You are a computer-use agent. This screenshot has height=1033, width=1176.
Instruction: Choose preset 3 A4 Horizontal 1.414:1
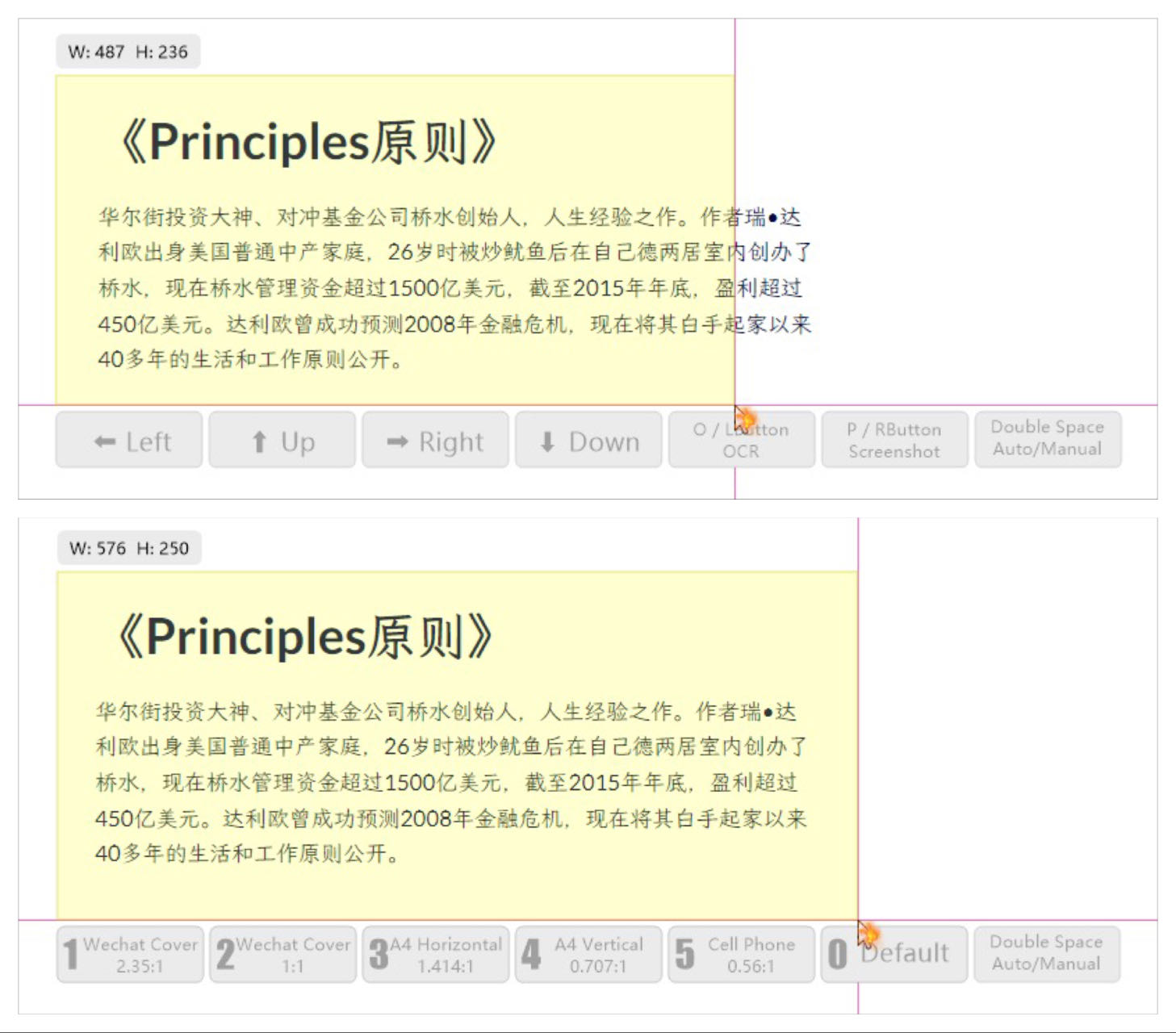436,955
